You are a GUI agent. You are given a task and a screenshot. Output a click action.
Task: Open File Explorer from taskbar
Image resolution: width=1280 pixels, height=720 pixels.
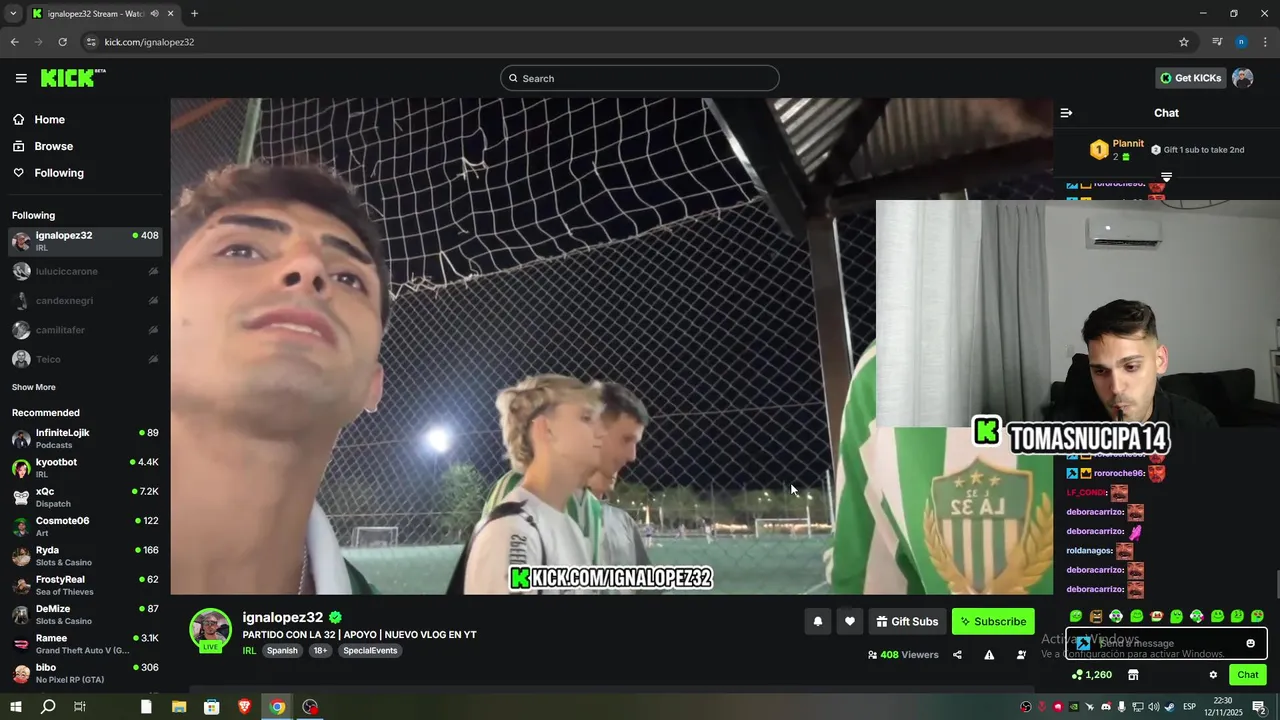[x=179, y=707]
